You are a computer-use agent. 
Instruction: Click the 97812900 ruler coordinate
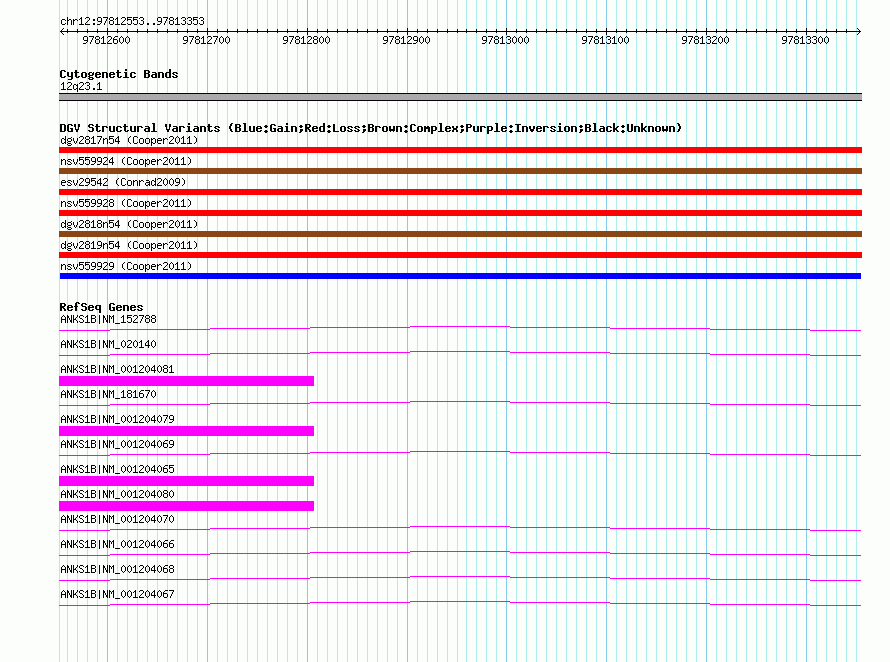pos(406,40)
